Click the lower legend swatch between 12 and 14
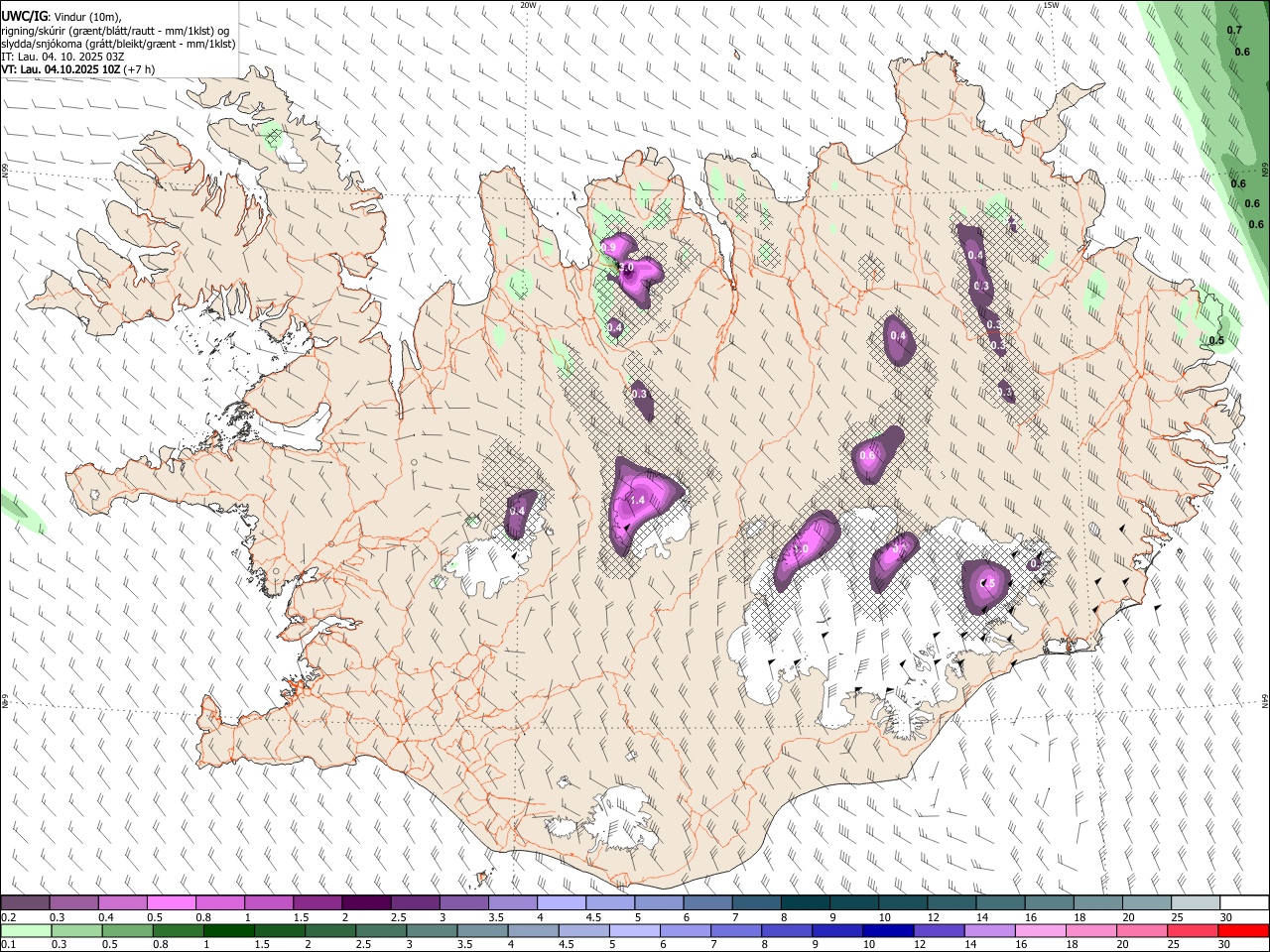This screenshot has width=1270, height=952. coord(939,931)
